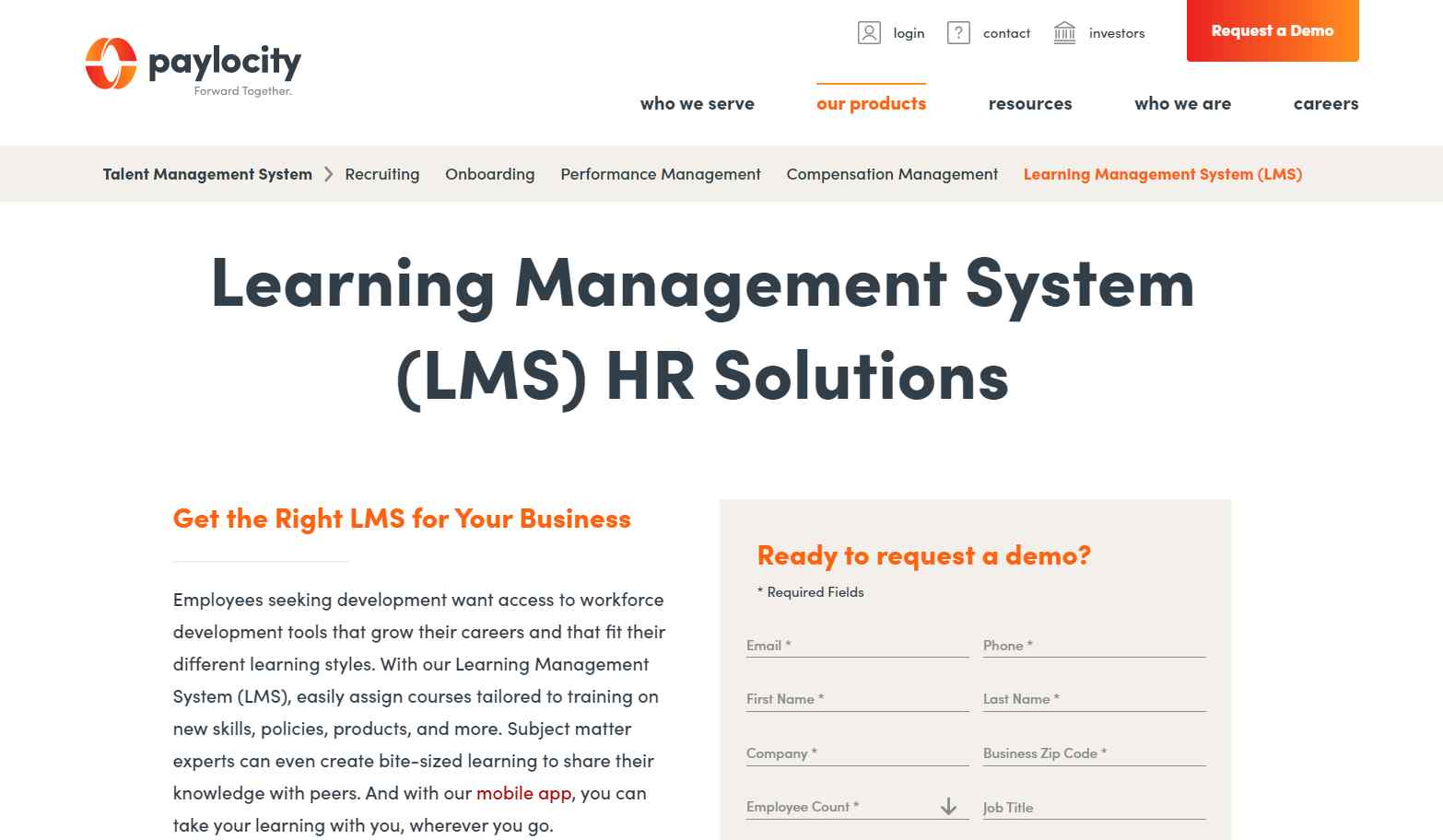
Task: Select the Compensation Management subnav item
Action: [x=892, y=174]
